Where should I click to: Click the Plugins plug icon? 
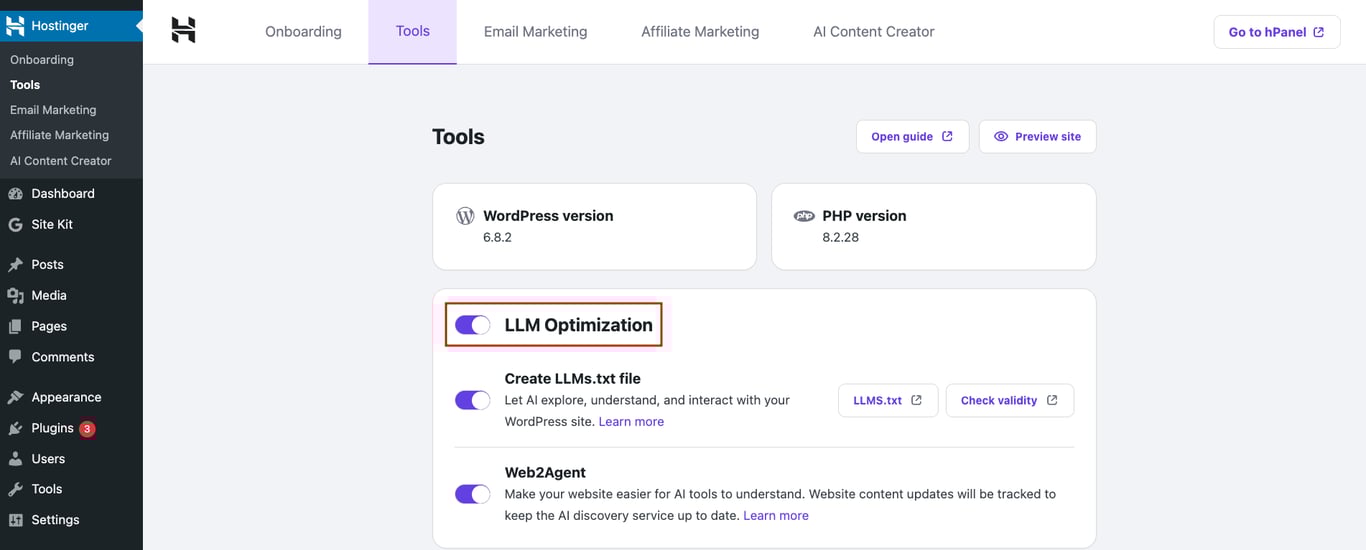(15, 429)
